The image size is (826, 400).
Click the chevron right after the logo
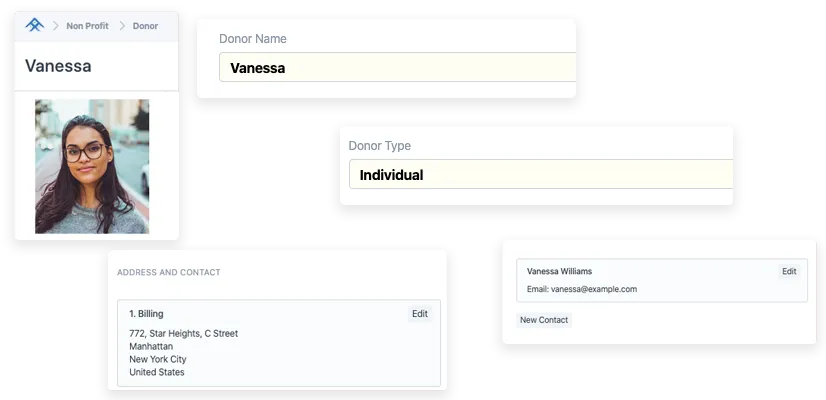click(56, 26)
